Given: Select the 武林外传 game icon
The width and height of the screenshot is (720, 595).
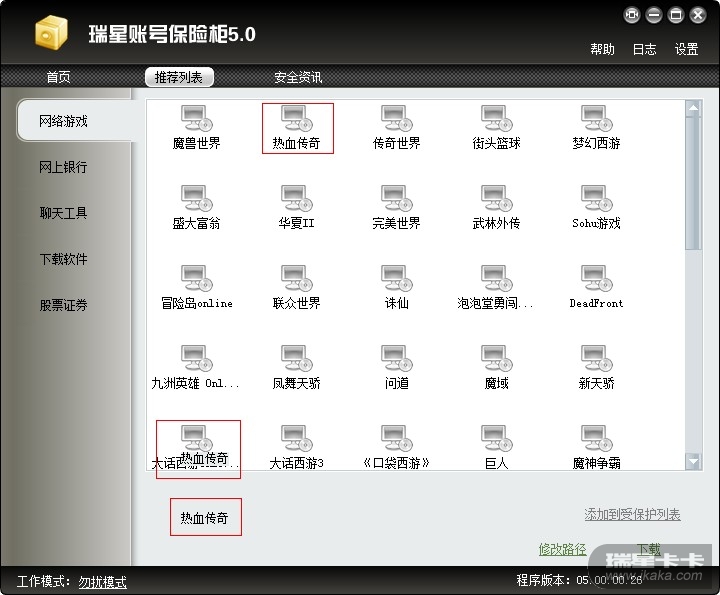Looking at the screenshot, I should (496, 208).
